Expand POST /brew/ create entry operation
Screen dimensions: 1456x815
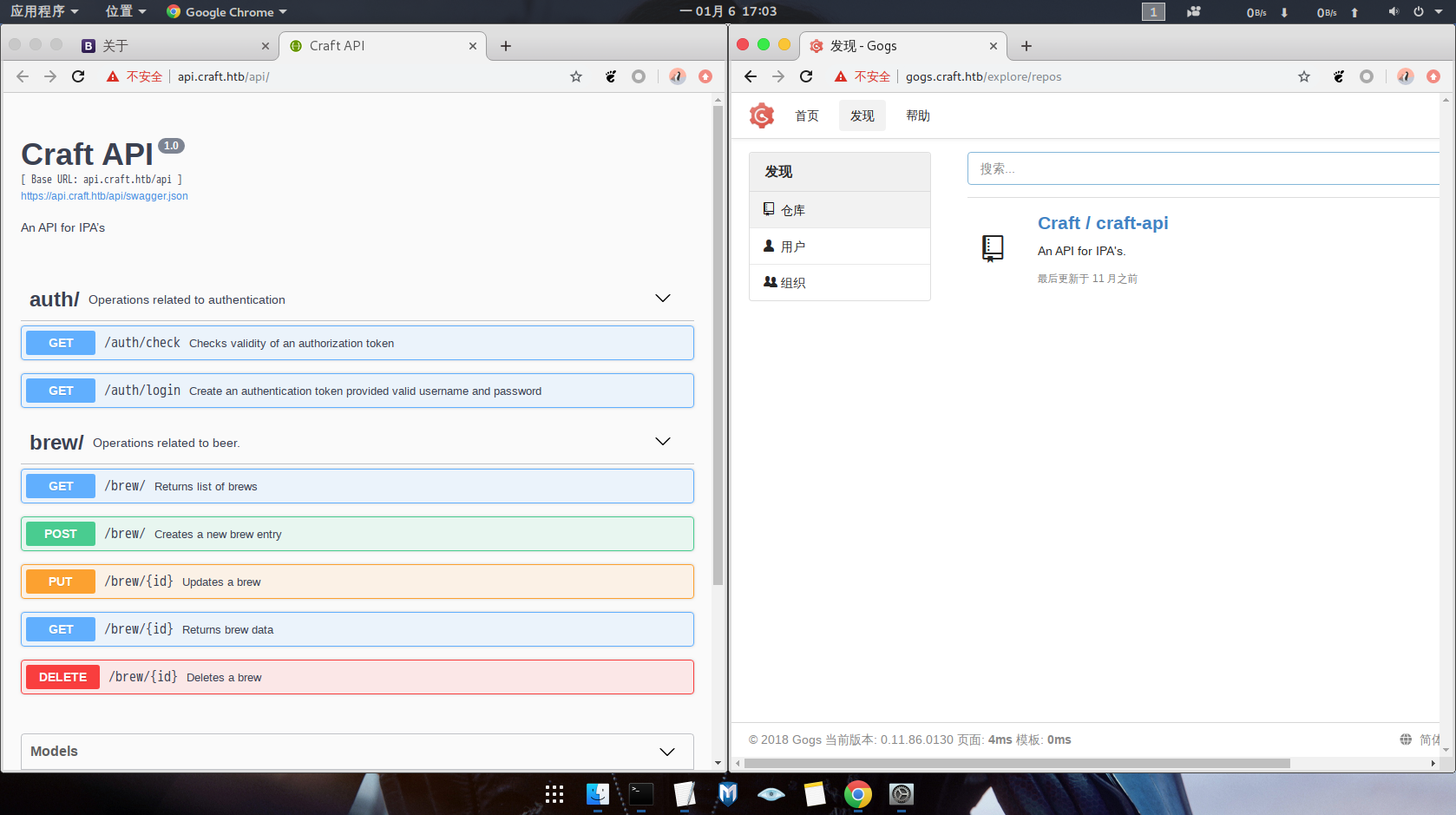click(357, 534)
